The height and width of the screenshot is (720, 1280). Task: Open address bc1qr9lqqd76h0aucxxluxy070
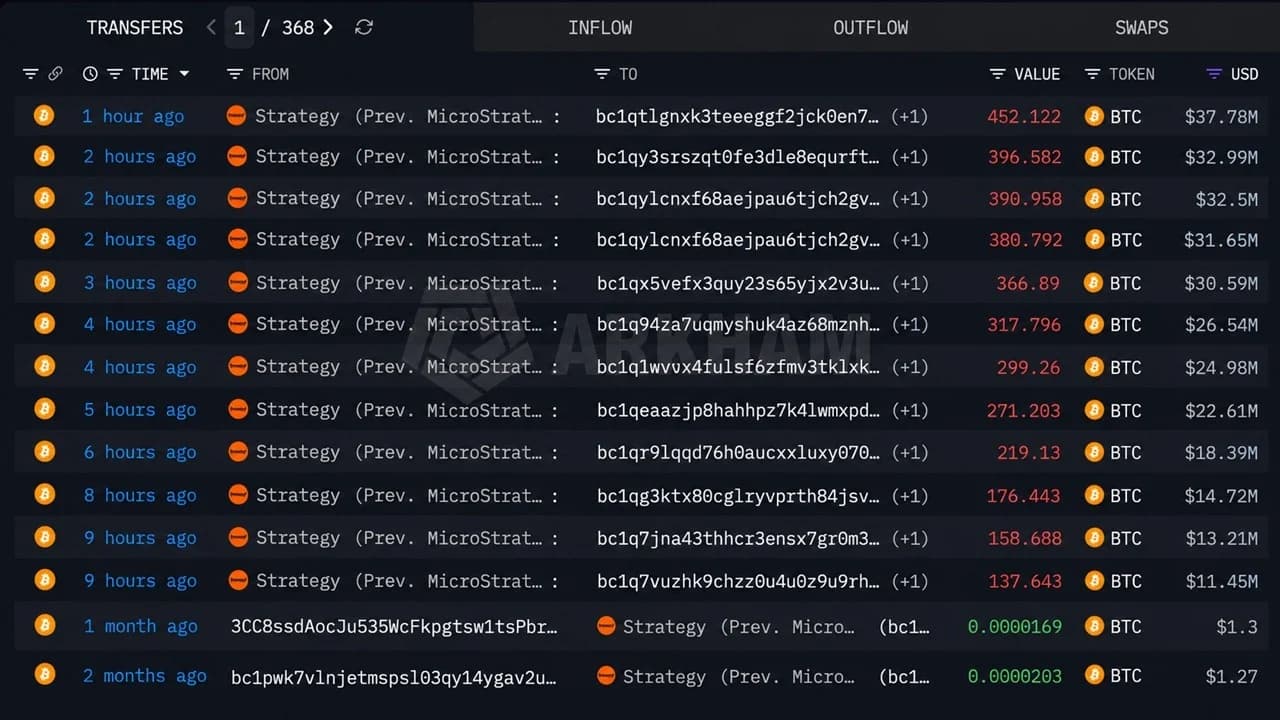pos(738,453)
